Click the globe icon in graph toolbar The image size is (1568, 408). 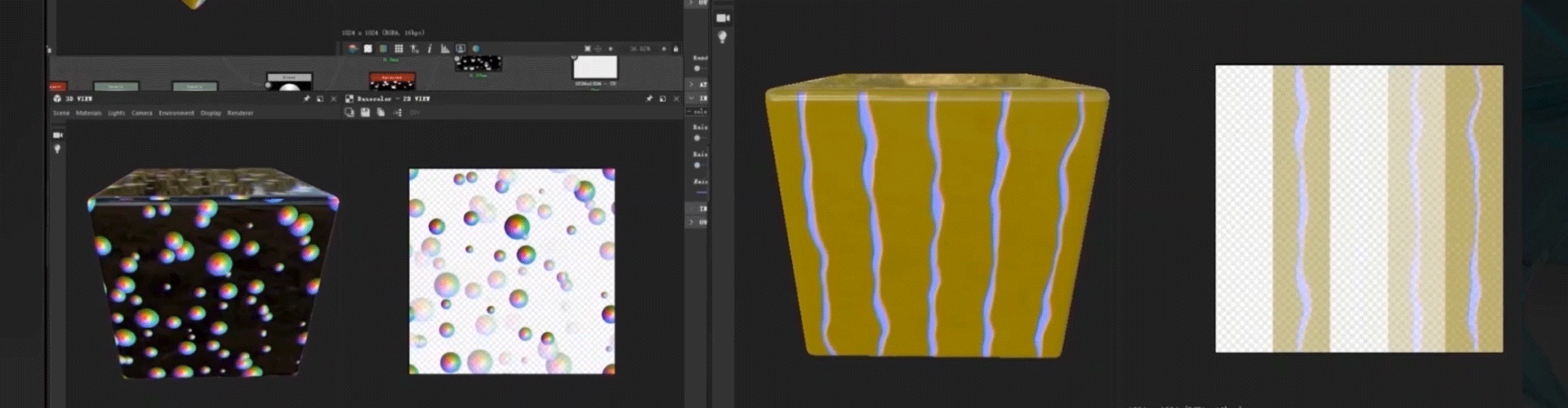pyautogui.click(x=476, y=49)
